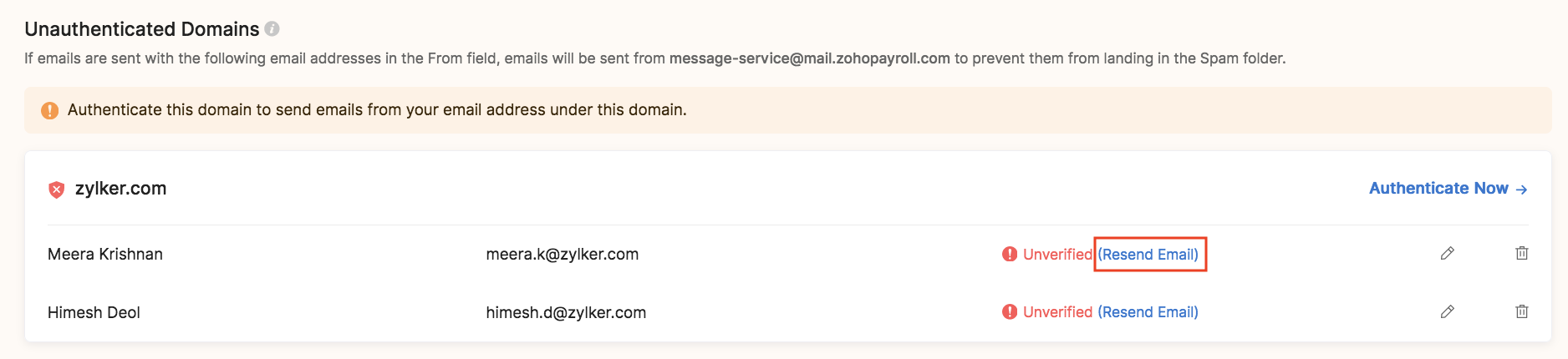1568x359 pixels.
Task: Resend verification email to Meera Krishnan
Action: [1148, 255]
